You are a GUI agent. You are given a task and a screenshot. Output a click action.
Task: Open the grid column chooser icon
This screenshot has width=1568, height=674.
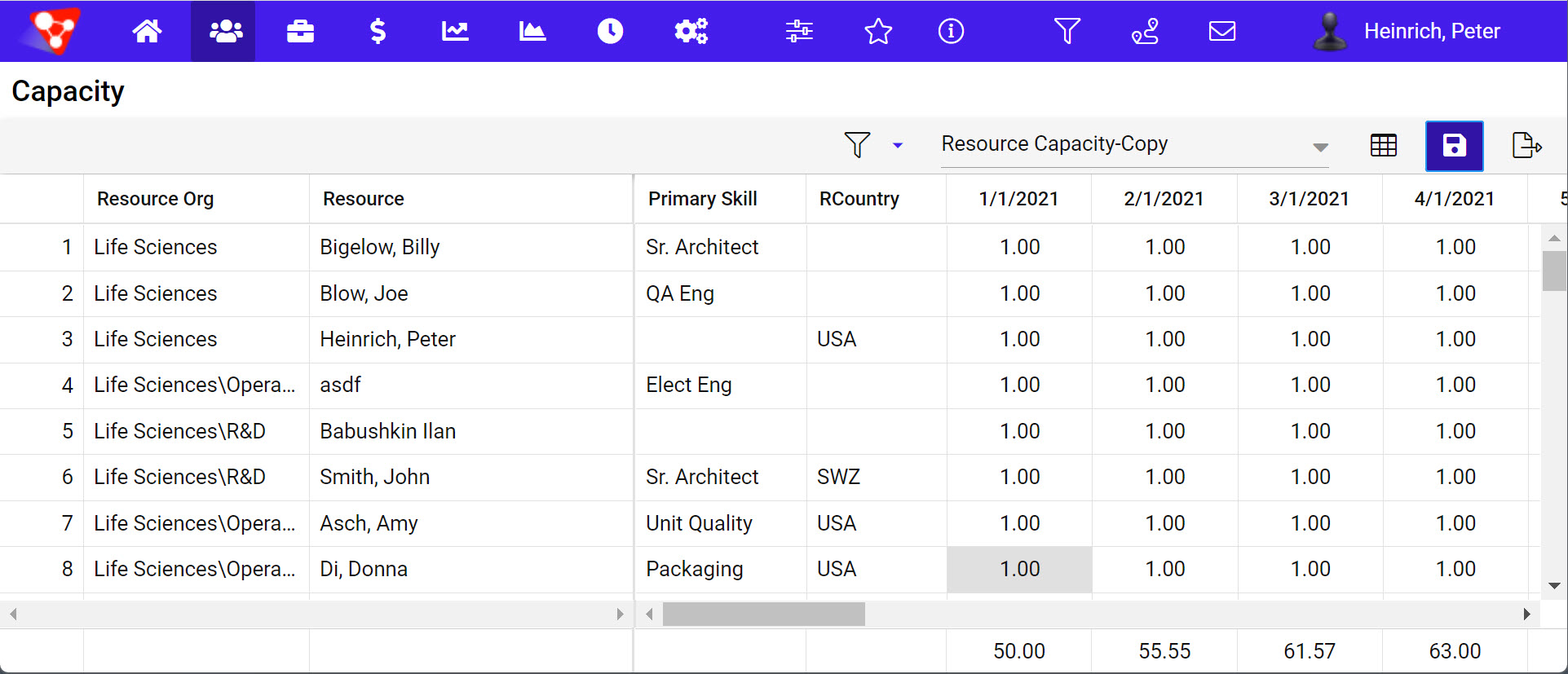click(x=1384, y=146)
